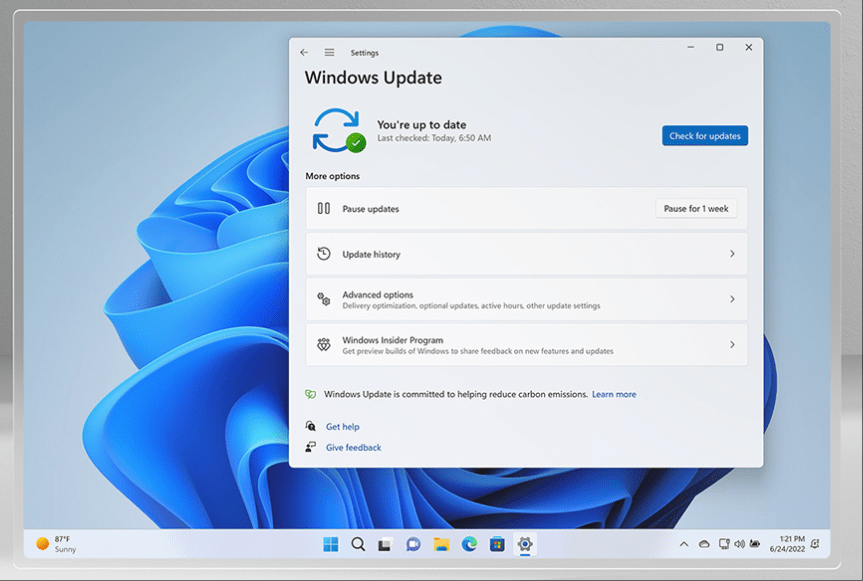
Task: Open the Settings hamburger navigation menu
Action: [329, 52]
